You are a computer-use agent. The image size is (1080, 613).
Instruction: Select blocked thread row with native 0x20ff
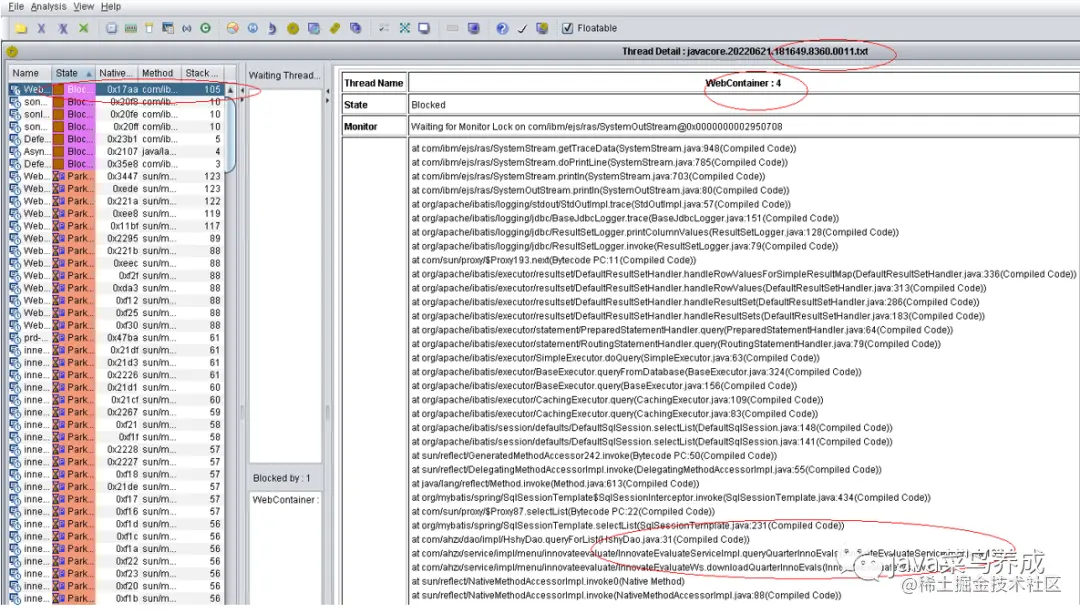(x=116, y=127)
